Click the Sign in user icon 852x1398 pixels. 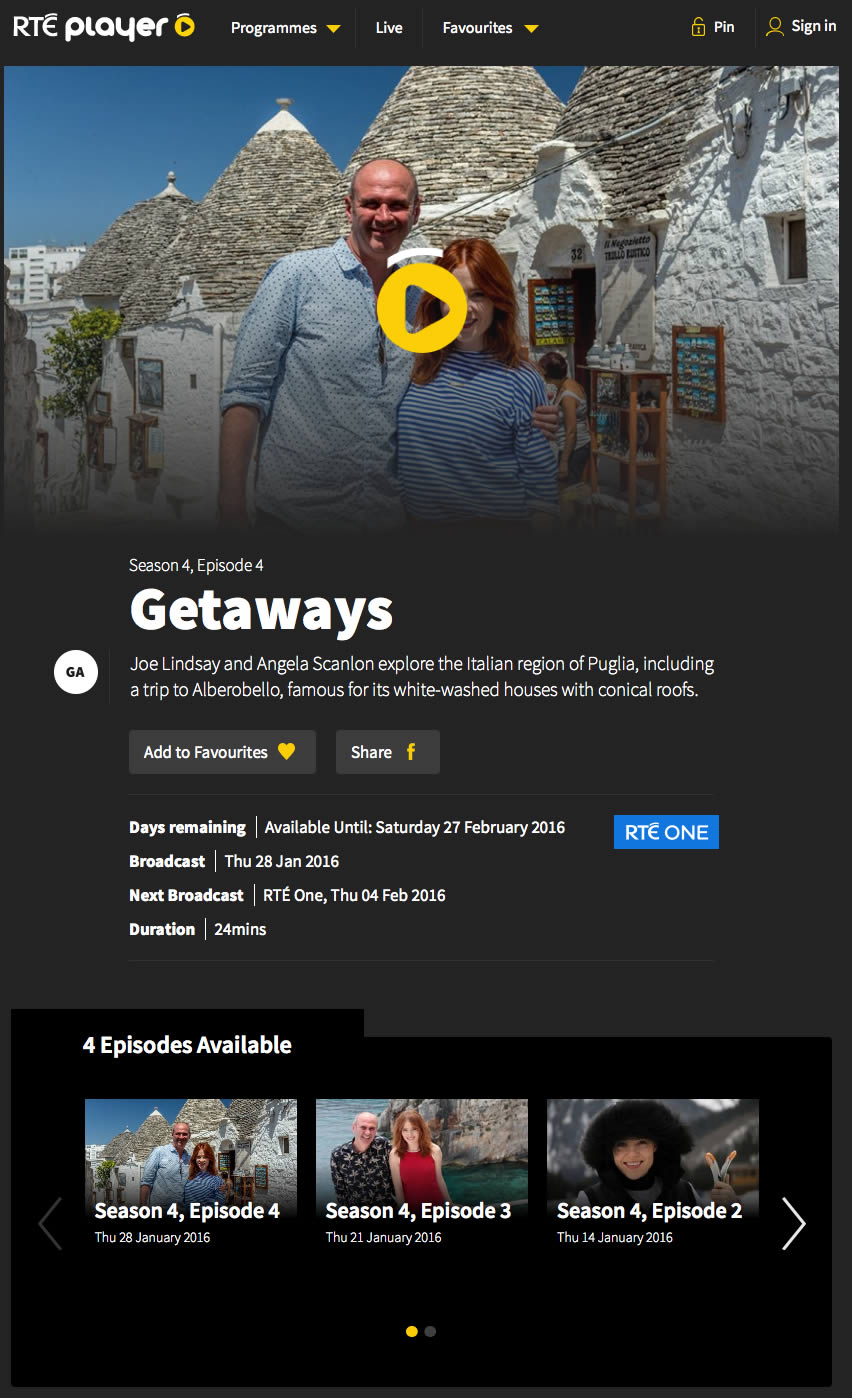click(774, 27)
